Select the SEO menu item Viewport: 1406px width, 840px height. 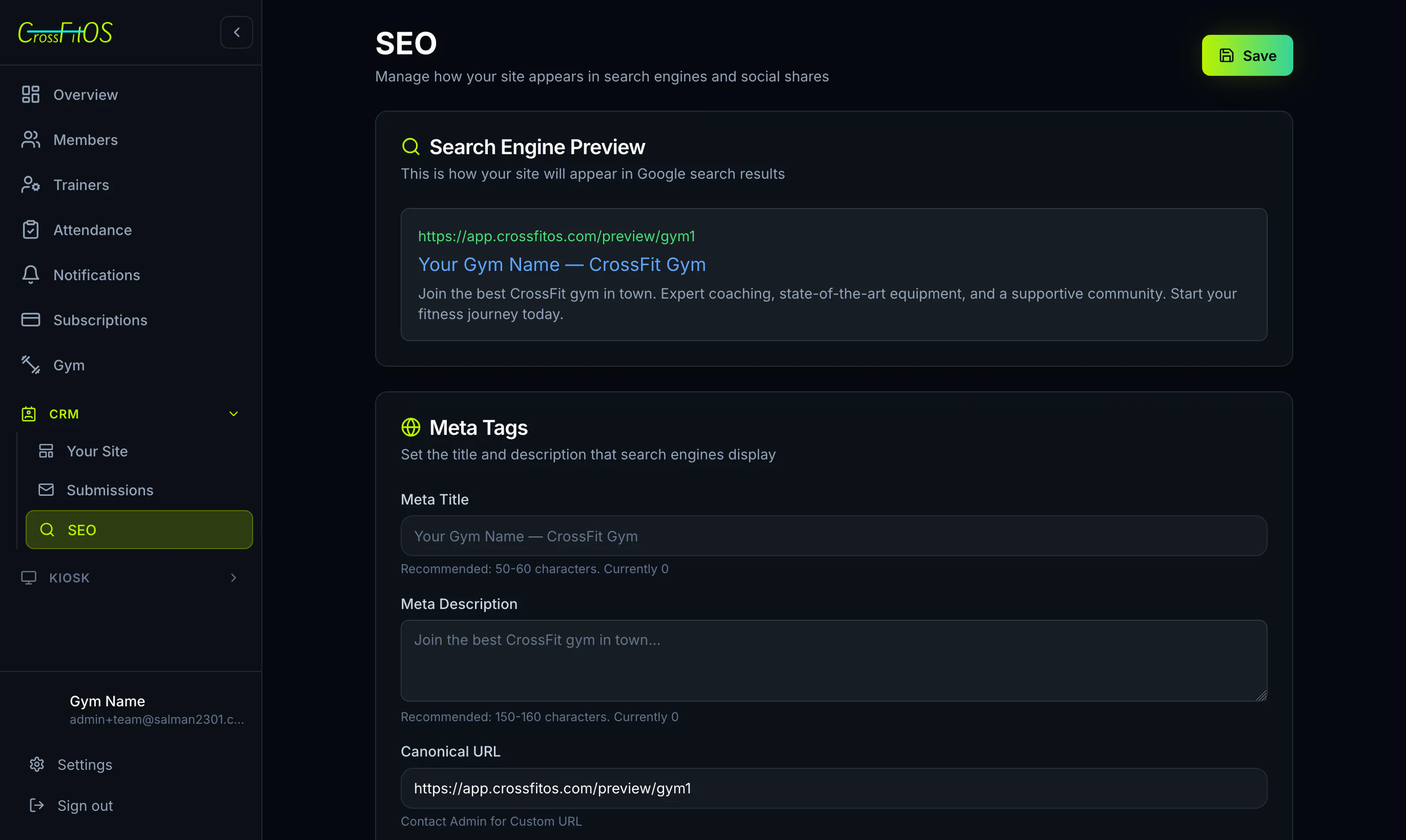coord(139,530)
